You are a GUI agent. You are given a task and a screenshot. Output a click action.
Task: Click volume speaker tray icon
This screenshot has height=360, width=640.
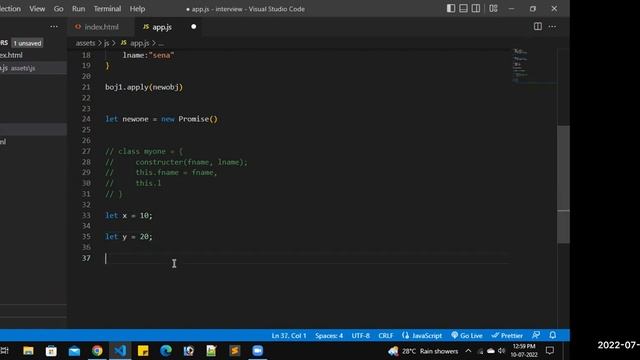pos(502,351)
